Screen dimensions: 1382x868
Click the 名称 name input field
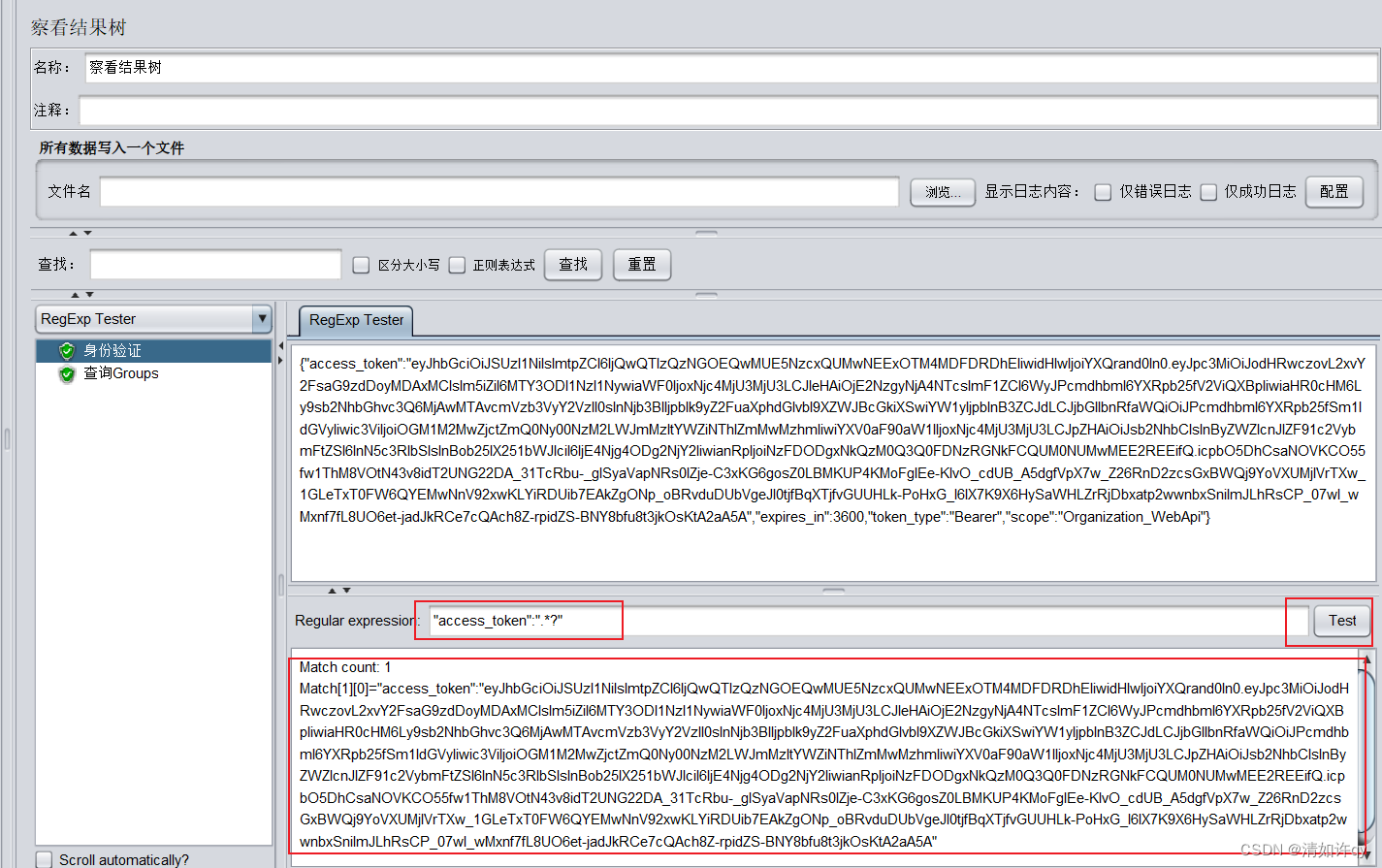click(x=731, y=68)
